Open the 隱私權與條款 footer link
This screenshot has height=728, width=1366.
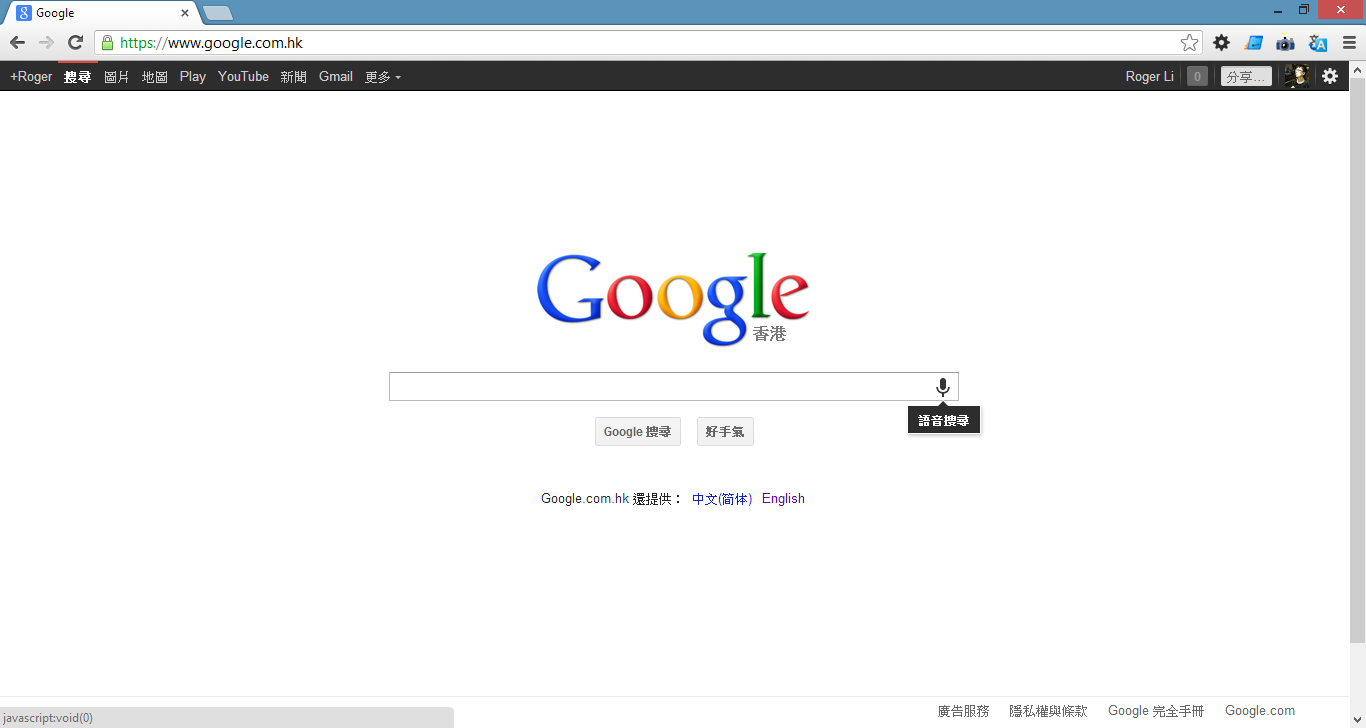(x=1048, y=711)
